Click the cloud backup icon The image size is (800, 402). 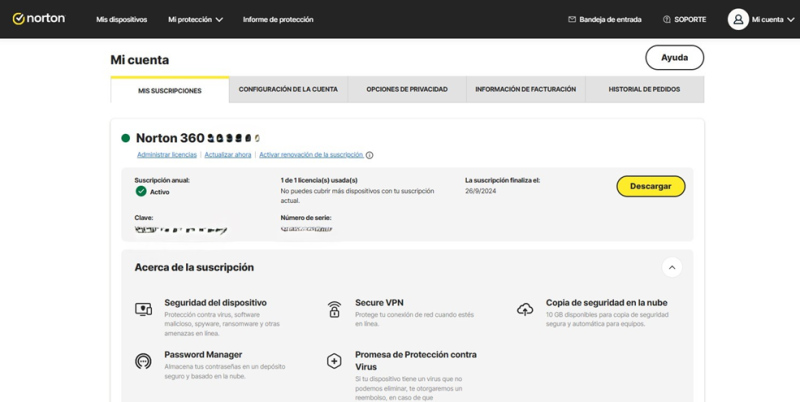point(525,309)
